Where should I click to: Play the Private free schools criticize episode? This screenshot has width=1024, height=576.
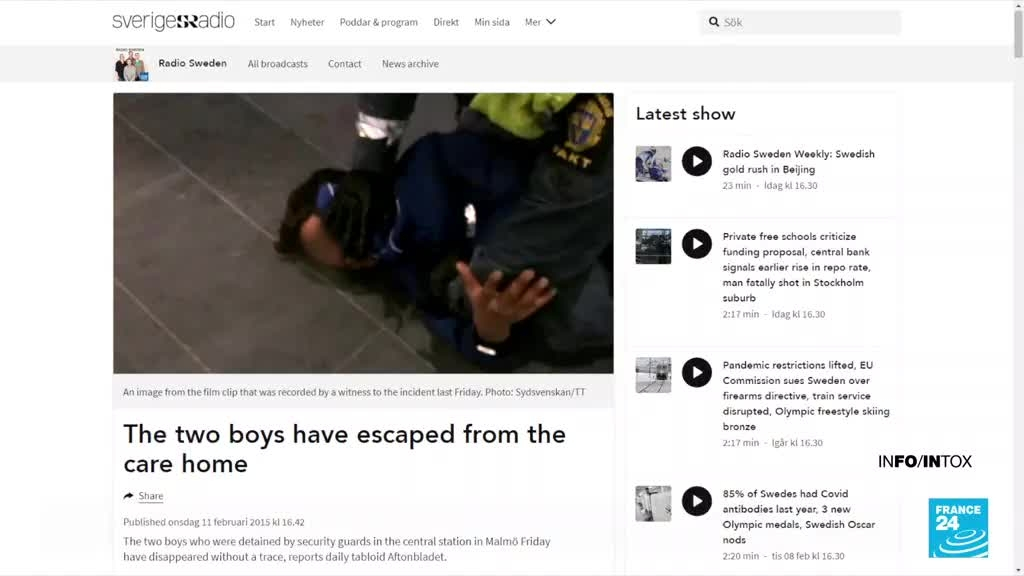pyautogui.click(x=697, y=244)
